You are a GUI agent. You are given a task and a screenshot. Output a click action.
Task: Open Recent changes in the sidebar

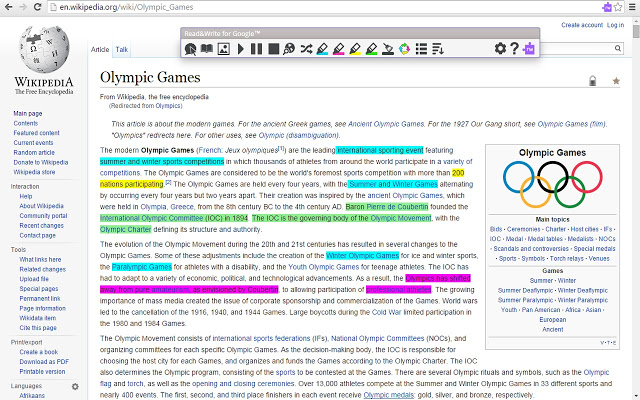[x=42, y=225]
